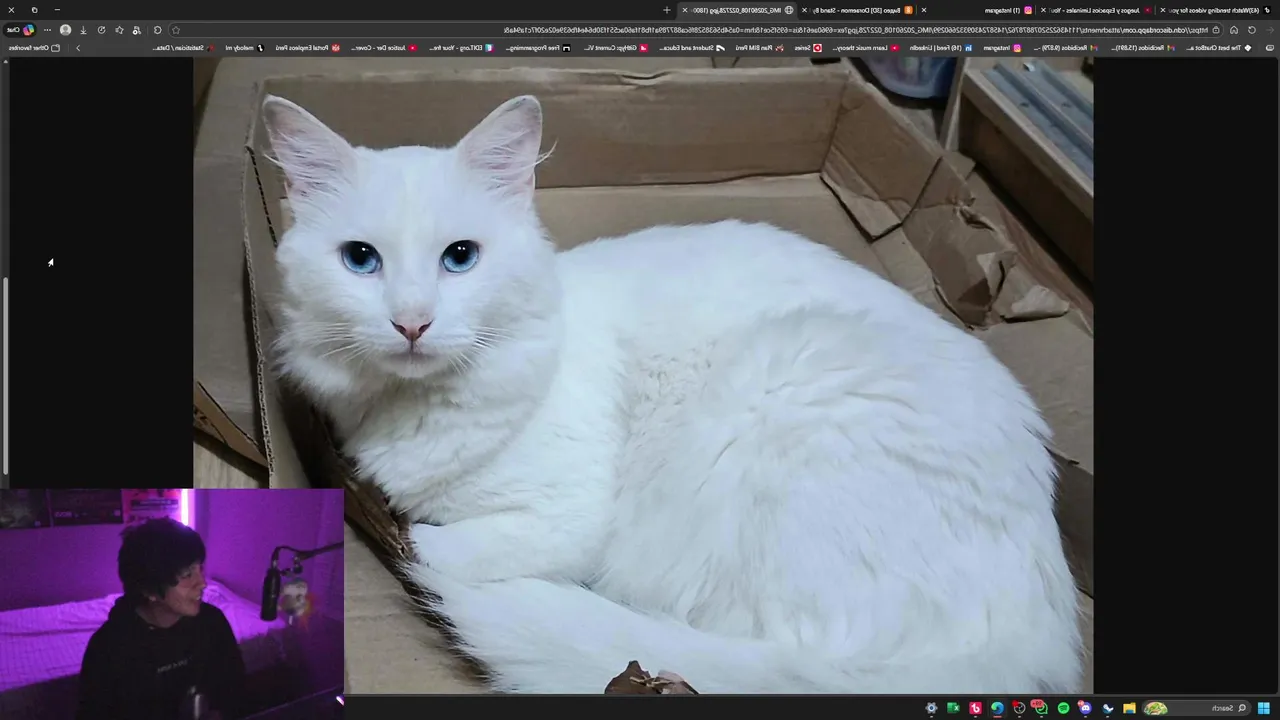Open the browser History icon
1280x720 pixels.
click(101, 30)
